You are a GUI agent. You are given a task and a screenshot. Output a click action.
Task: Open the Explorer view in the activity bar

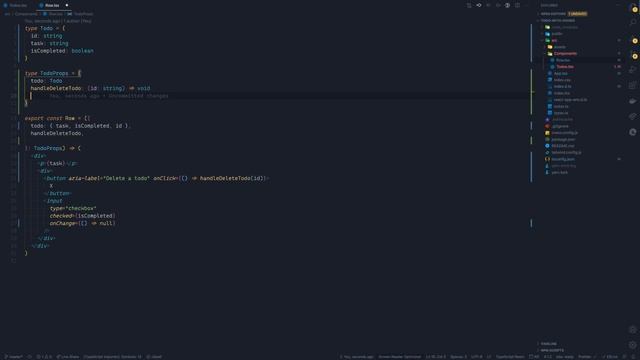(633, 8)
